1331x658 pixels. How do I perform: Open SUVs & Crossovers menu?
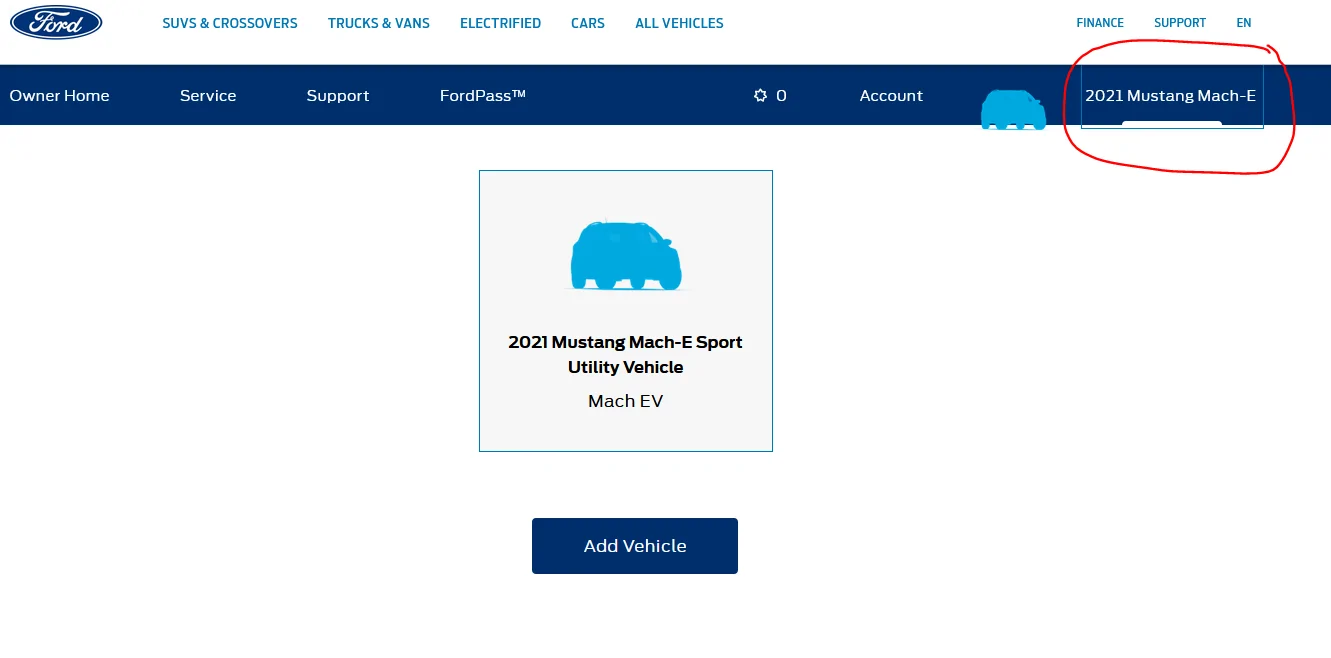click(230, 23)
